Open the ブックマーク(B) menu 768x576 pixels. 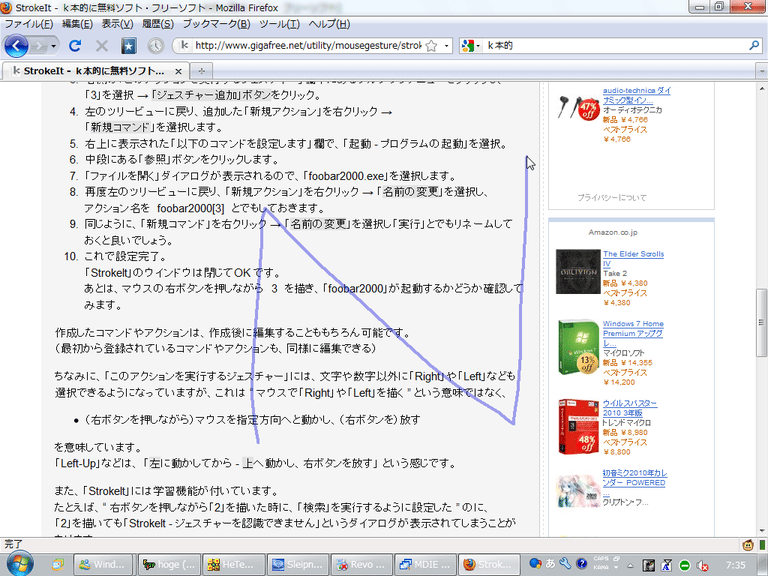tap(216, 24)
